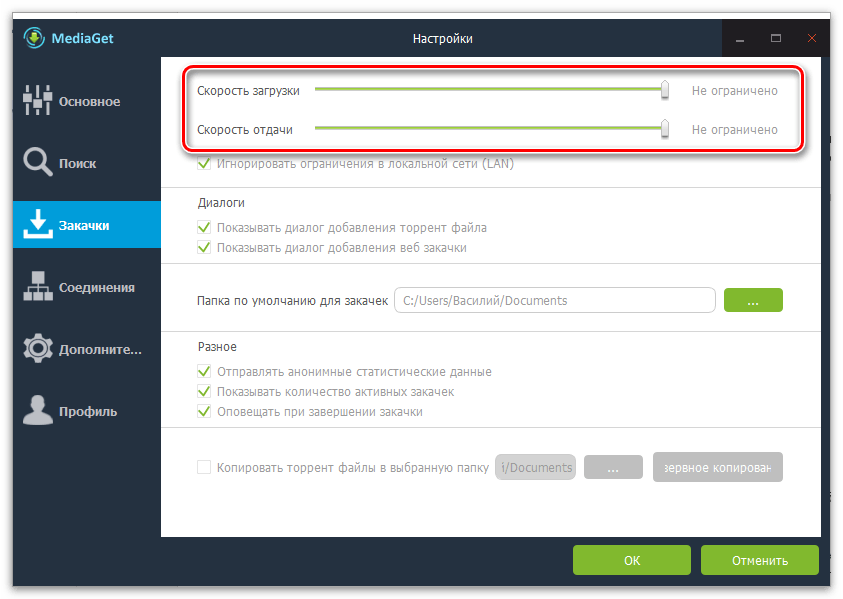
Task: Open Дополнительно via the gear icon
Action: tap(38, 348)
